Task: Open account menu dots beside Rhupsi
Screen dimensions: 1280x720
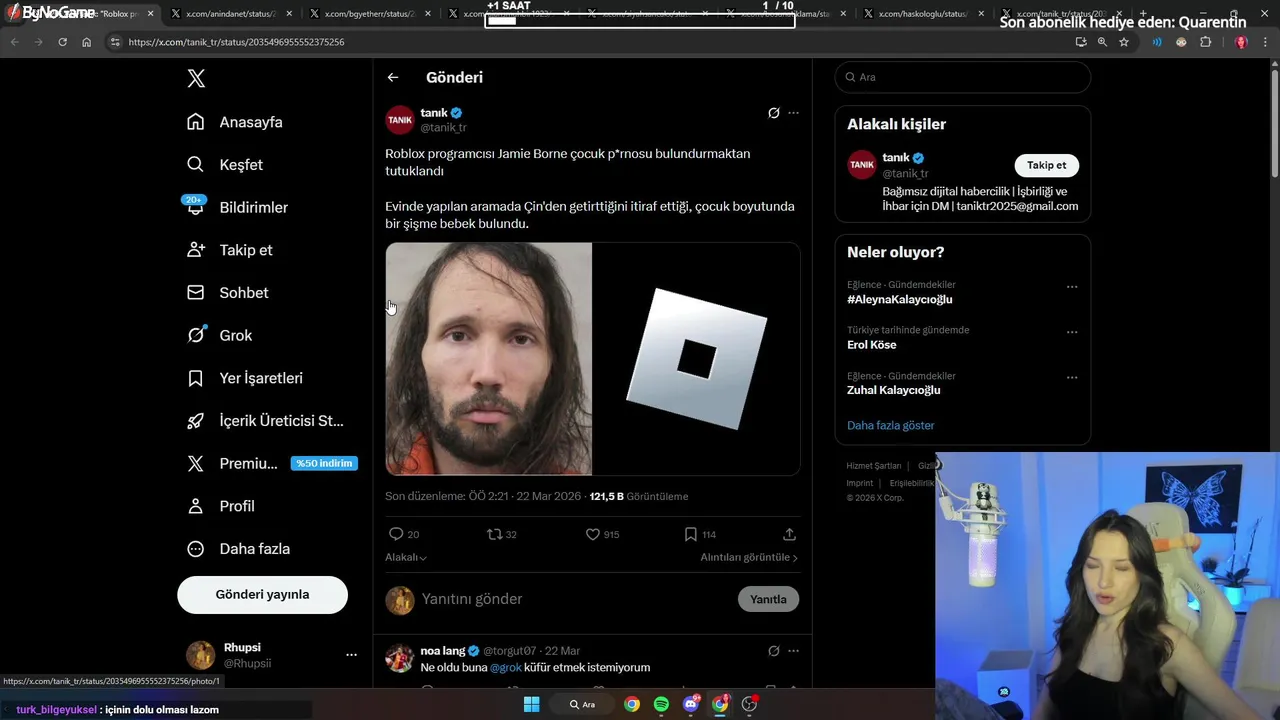Action: point(351,655)
